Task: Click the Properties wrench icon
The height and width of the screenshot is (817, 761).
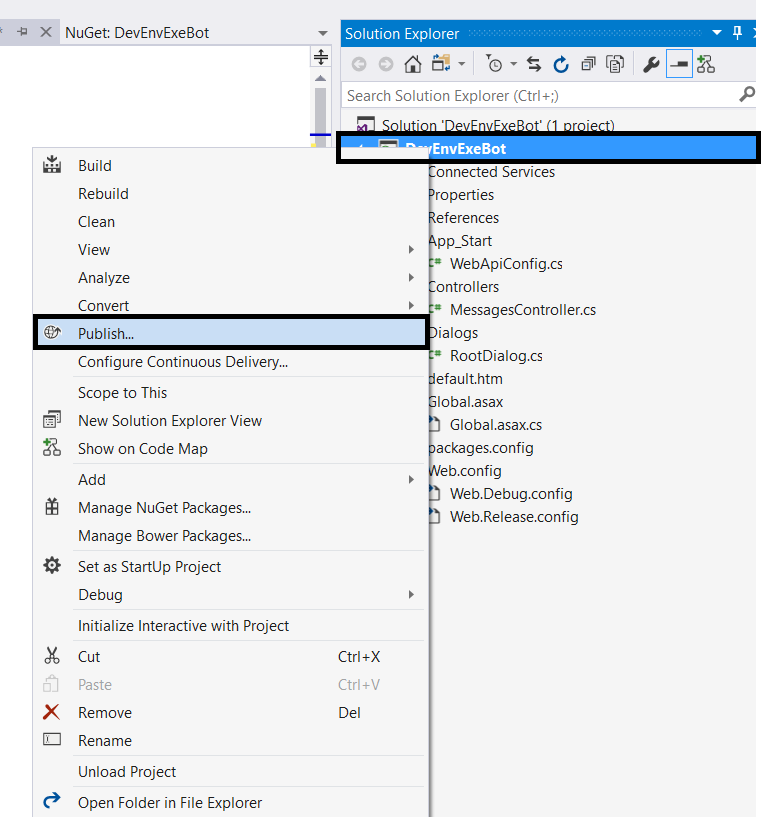Action: click(x=651, y=65)
